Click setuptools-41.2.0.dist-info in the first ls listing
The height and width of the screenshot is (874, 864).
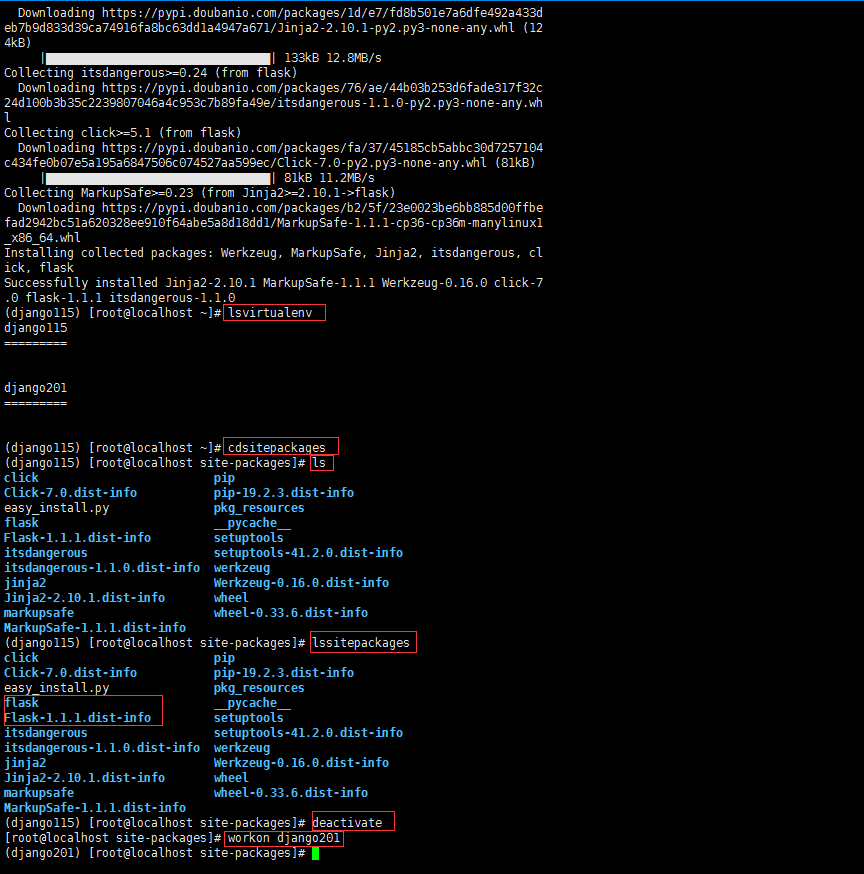[x=308, y=553]
